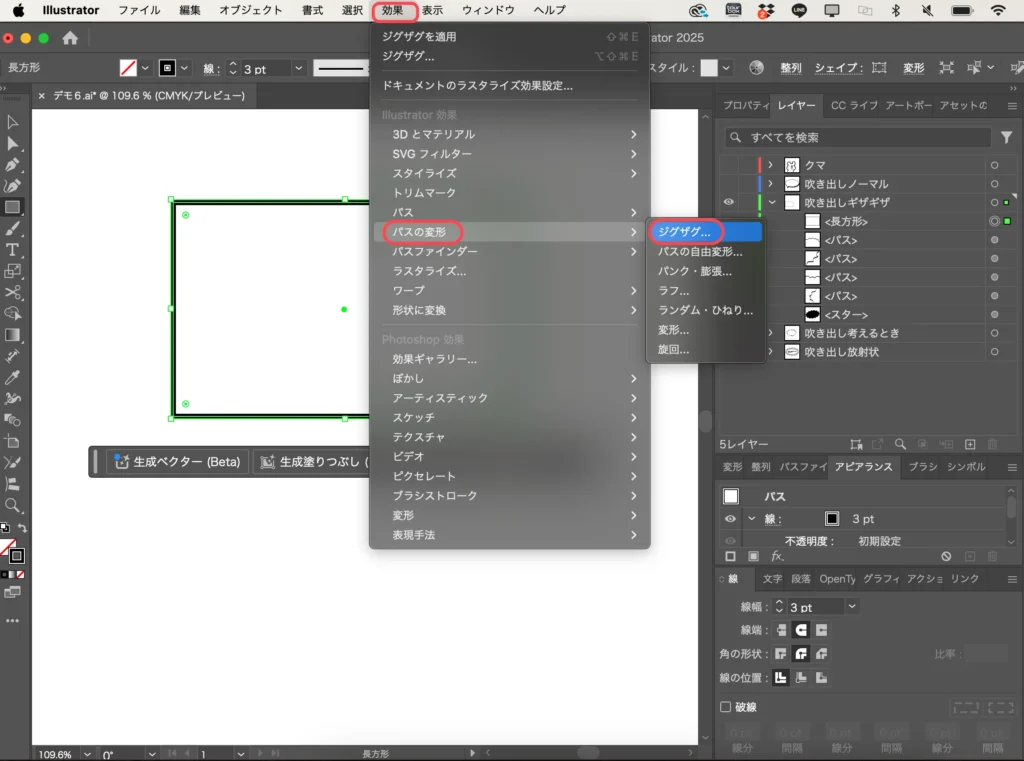Click the black stroke color swatch in Appearance
The width and height of the screenshot is (1024, 761).
[x=831, y=519]
